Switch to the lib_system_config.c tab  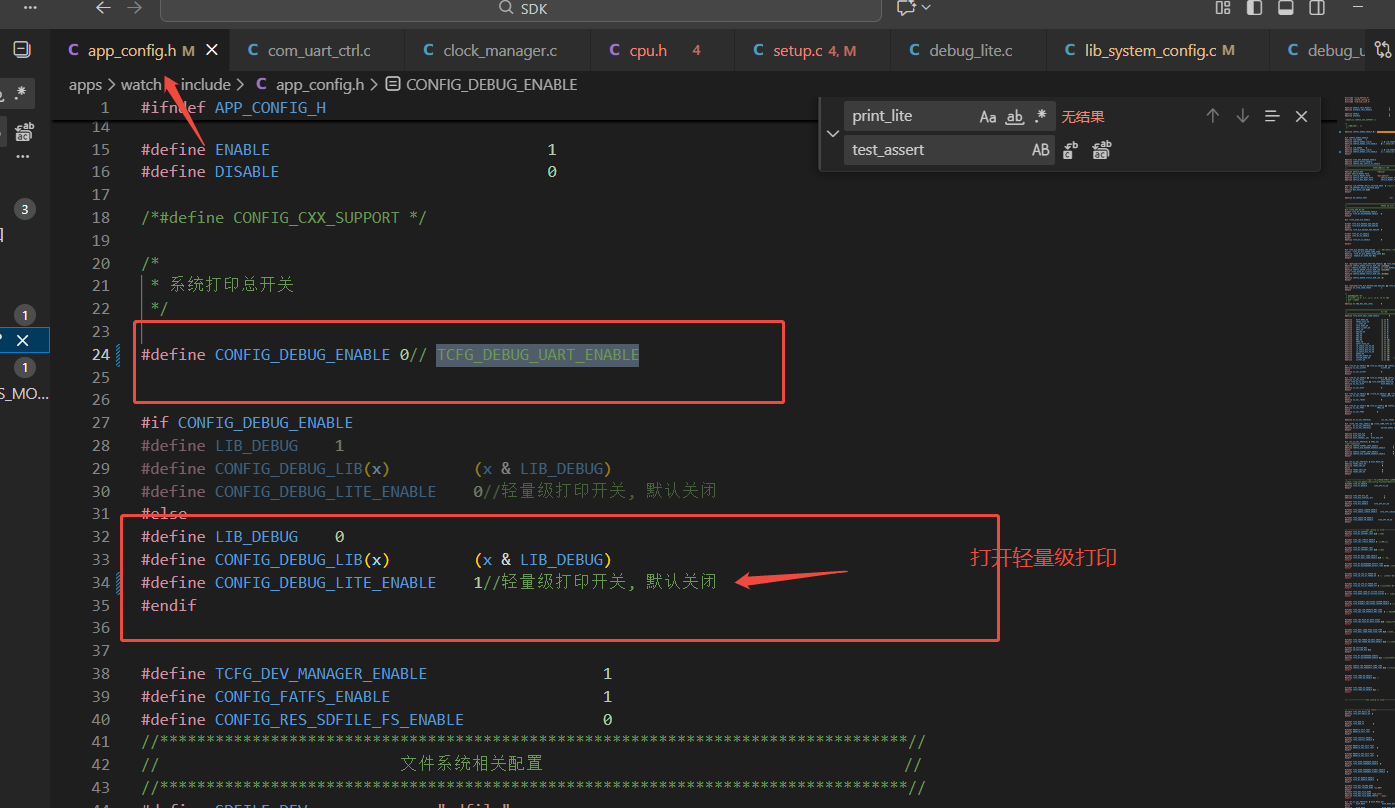[x=1157, y=50]
